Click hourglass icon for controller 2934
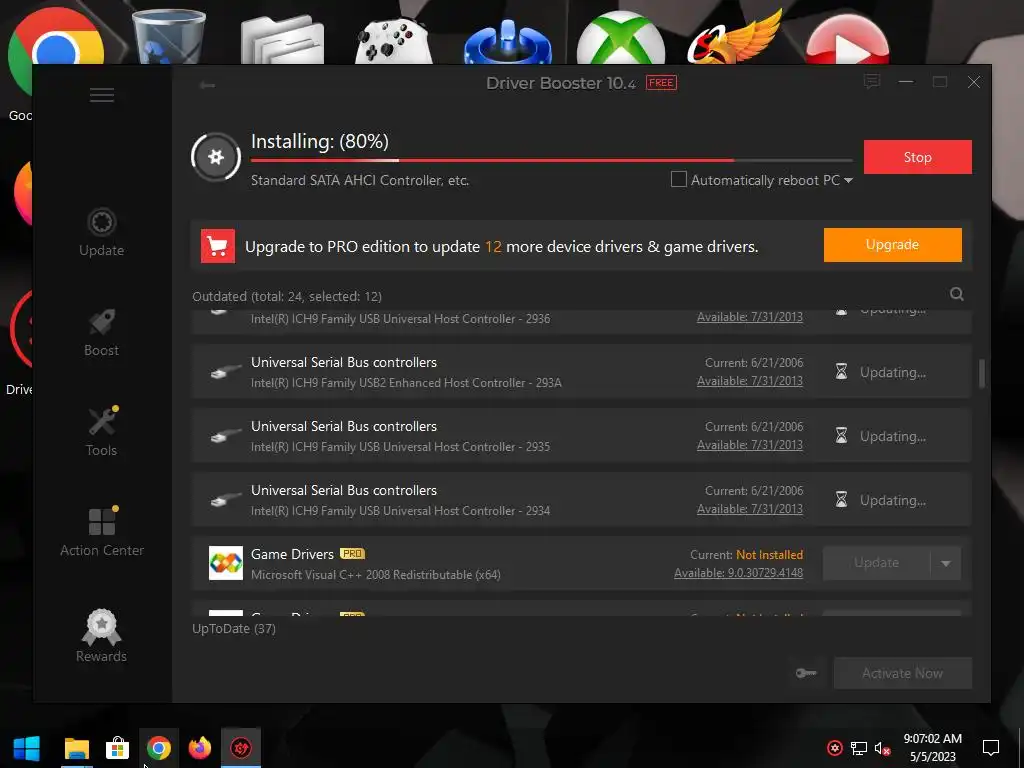1024x768 pixels. coord(841,500)
